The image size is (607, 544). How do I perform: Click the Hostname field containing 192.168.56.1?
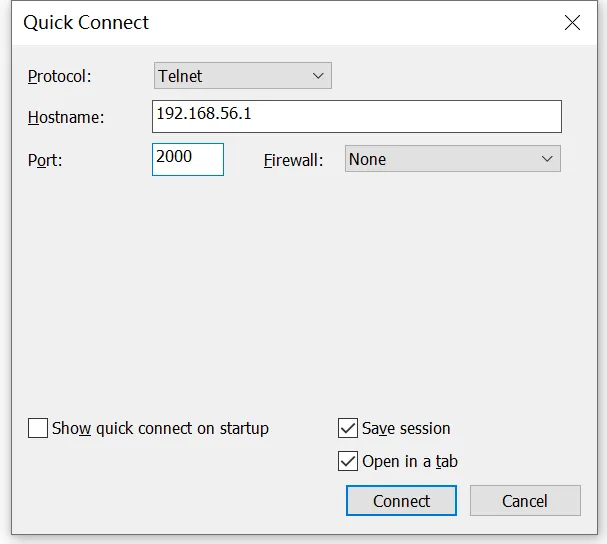pos(357,116)
